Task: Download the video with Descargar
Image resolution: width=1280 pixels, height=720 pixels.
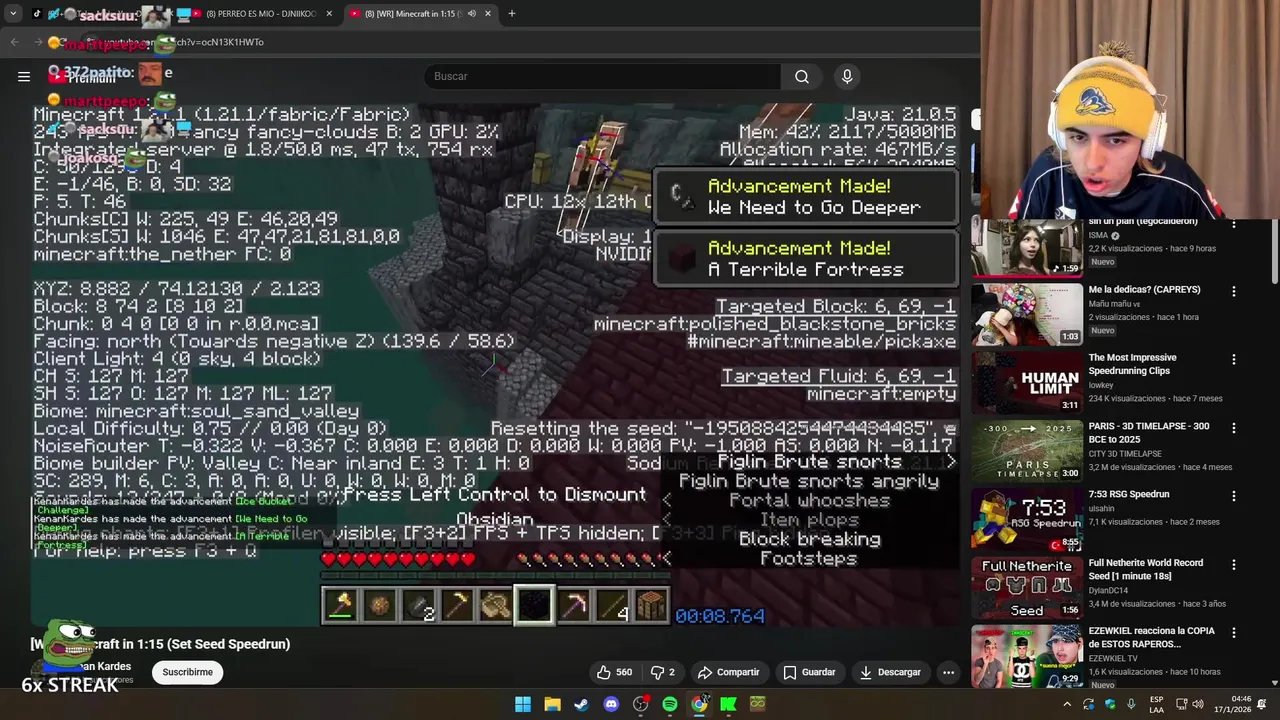Action: (x=890, y=672)
